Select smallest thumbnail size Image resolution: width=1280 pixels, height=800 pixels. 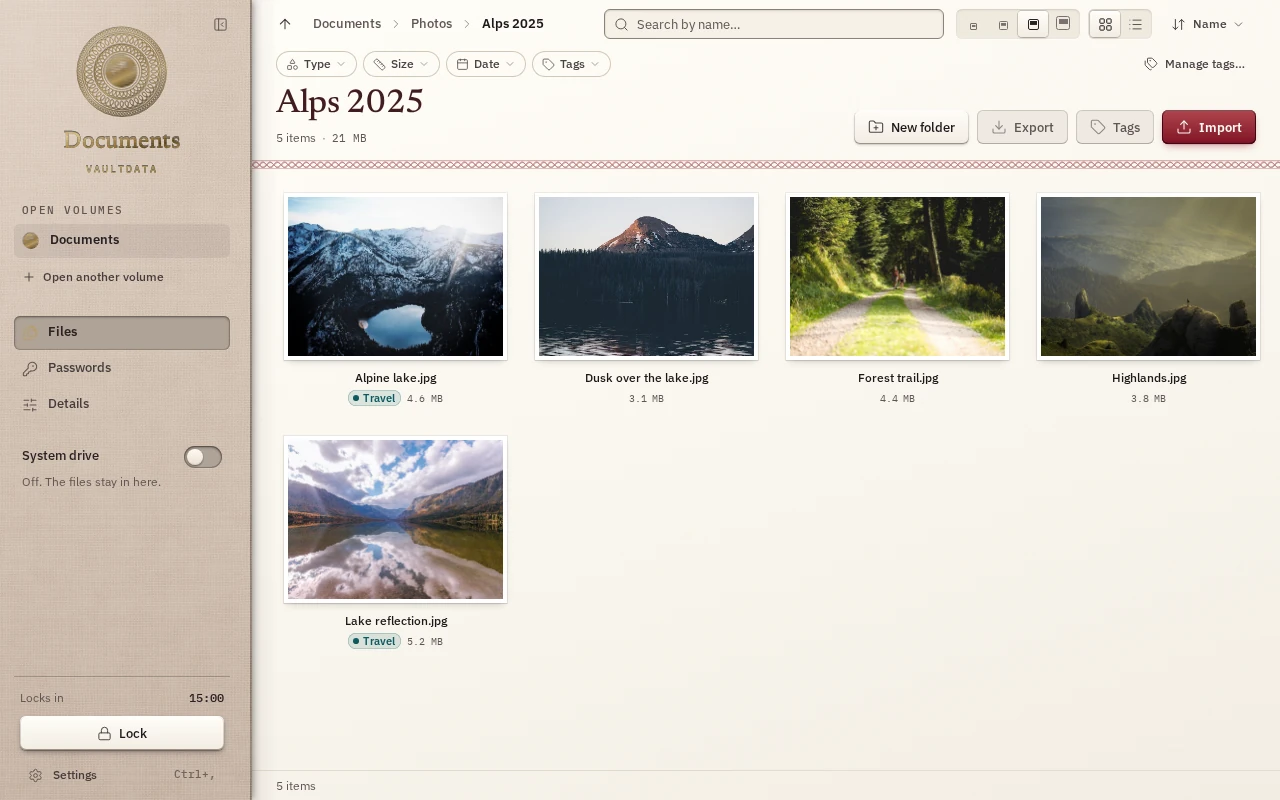[x=973, y=24]
